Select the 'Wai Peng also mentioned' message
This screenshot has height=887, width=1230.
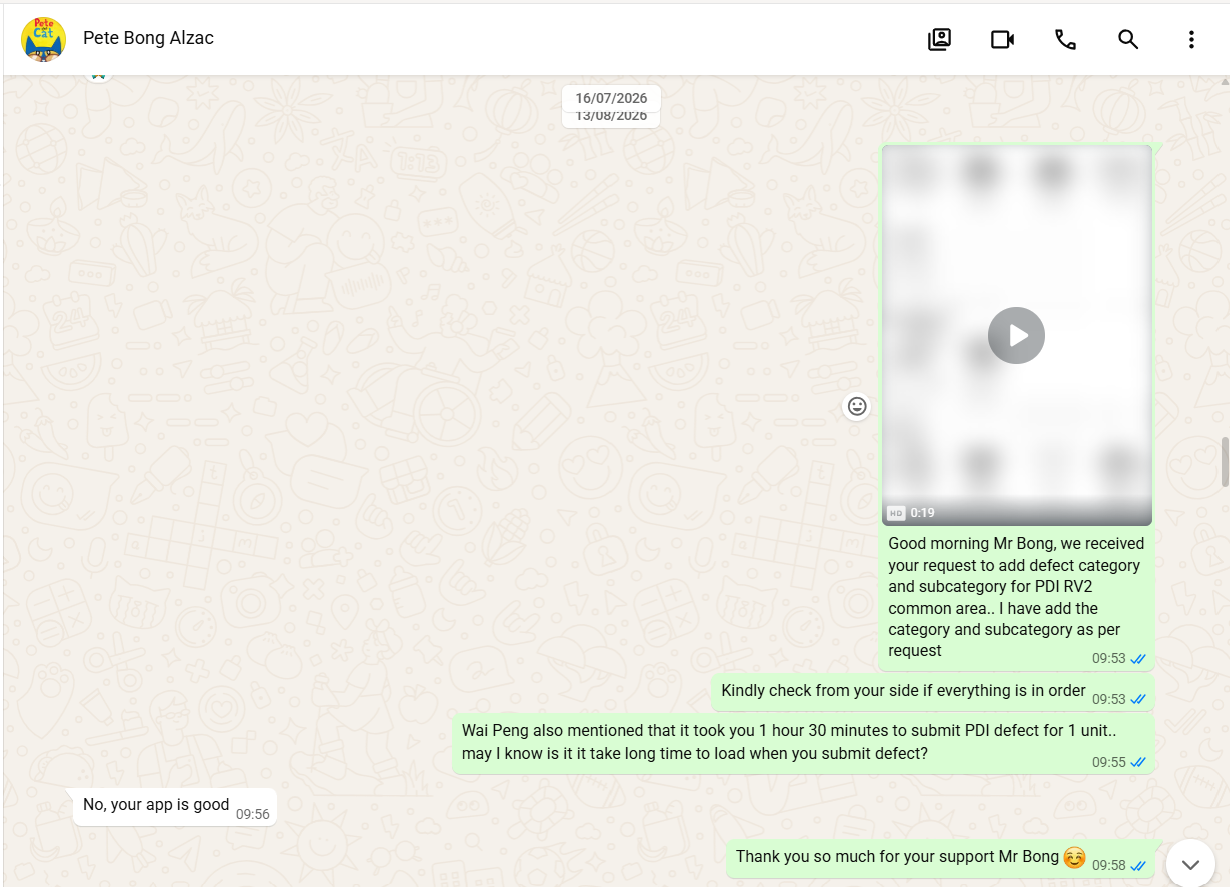(803, 743)
